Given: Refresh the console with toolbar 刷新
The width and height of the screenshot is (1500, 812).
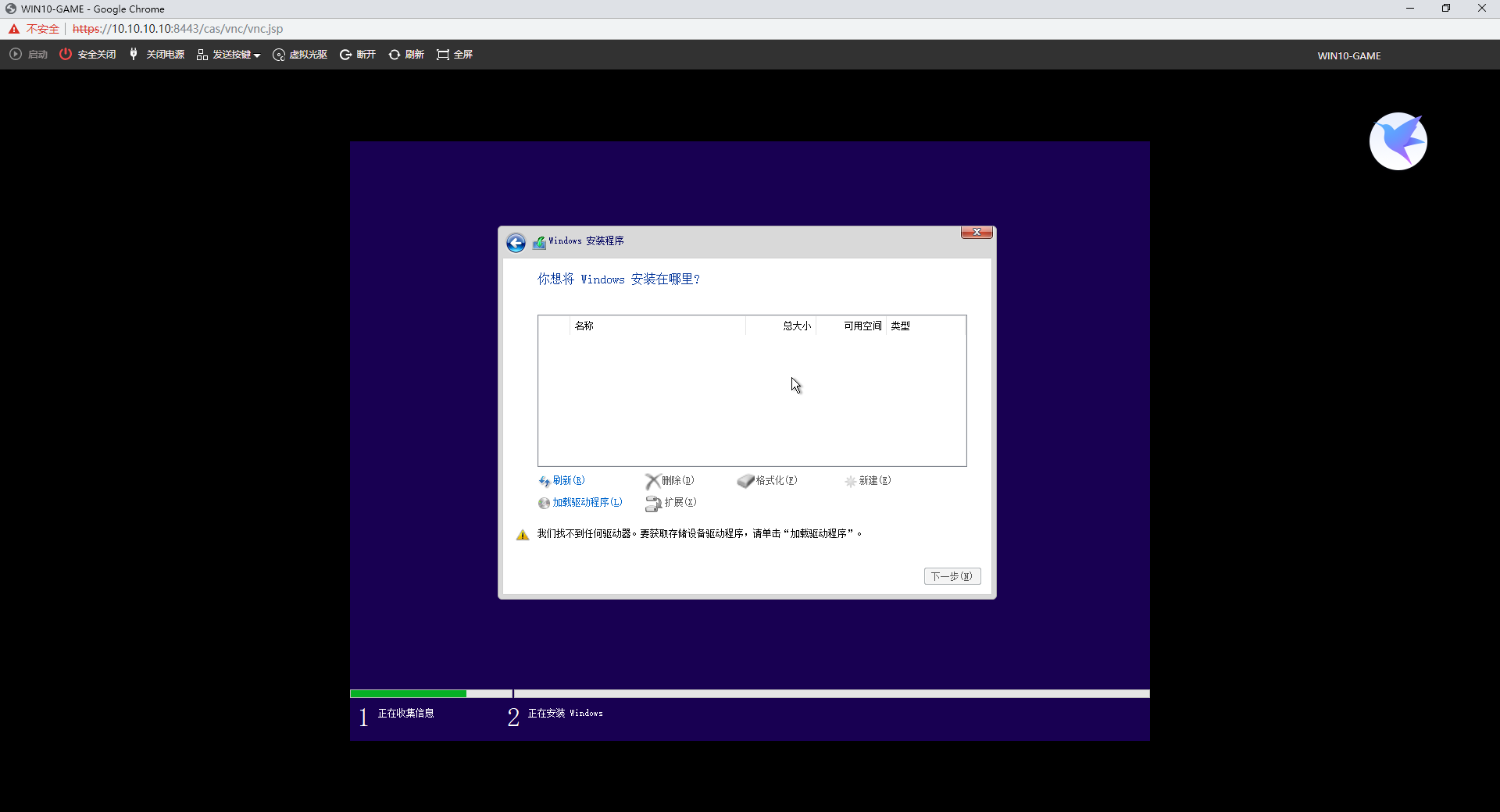Looking at the screenshot, I should pos(406,55).
